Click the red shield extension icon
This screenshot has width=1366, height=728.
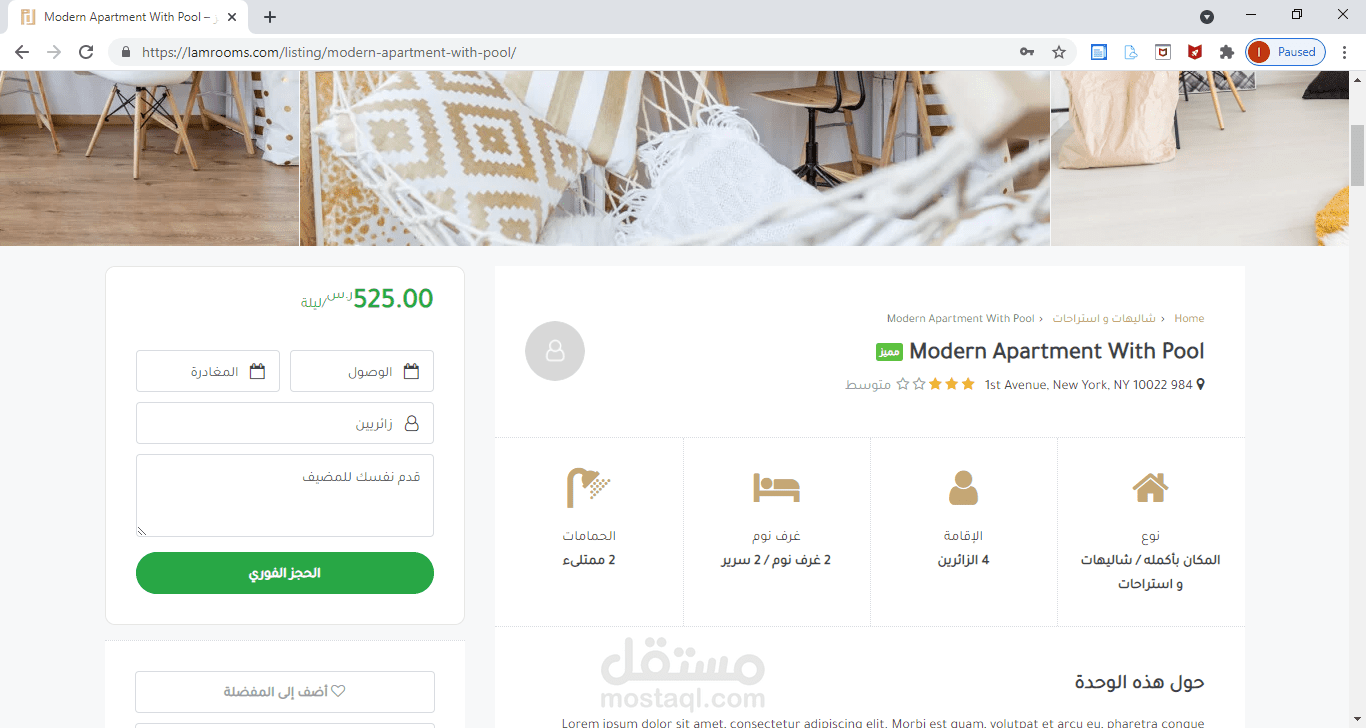(1194, 52)
